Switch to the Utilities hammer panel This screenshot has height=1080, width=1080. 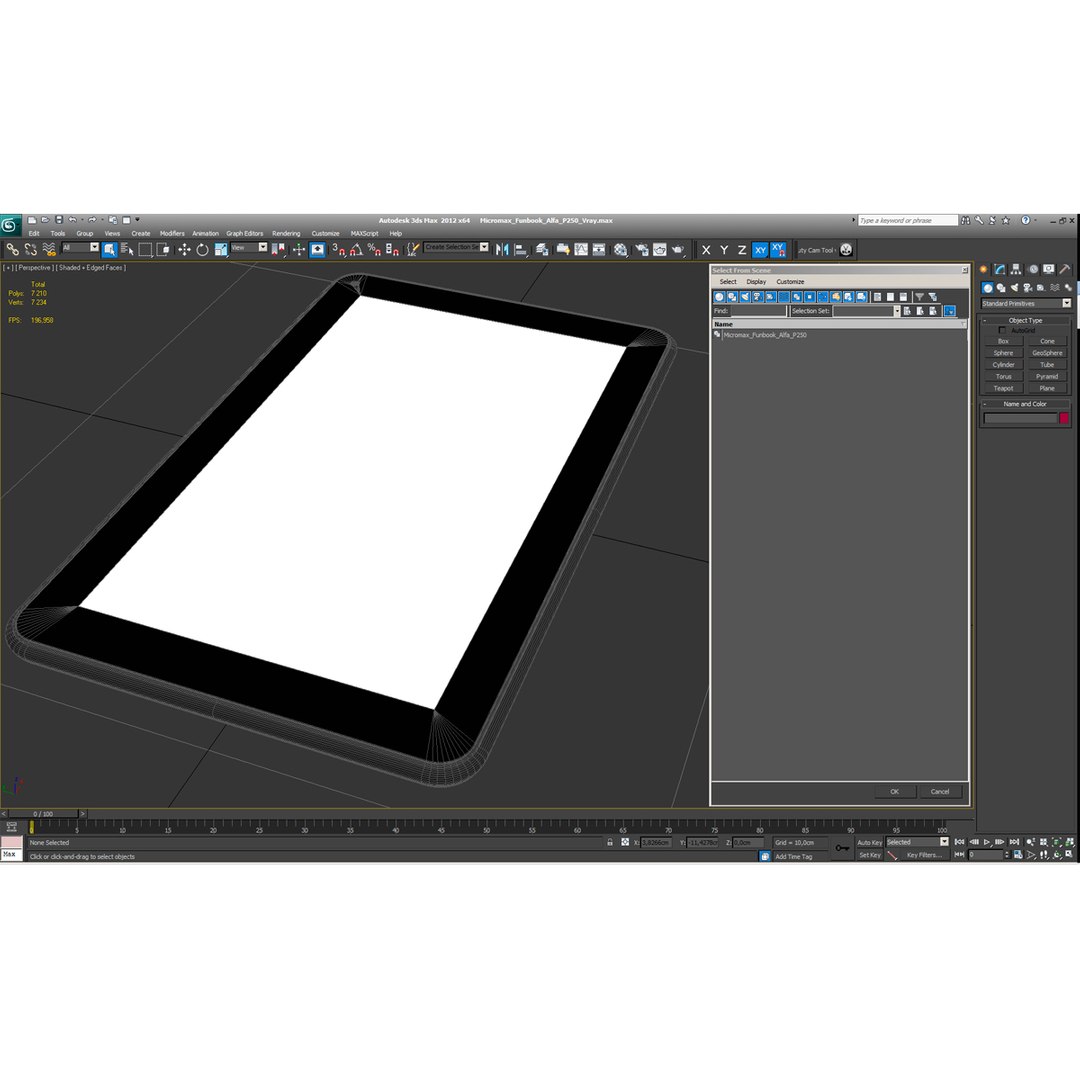(x=1065, y=269)
